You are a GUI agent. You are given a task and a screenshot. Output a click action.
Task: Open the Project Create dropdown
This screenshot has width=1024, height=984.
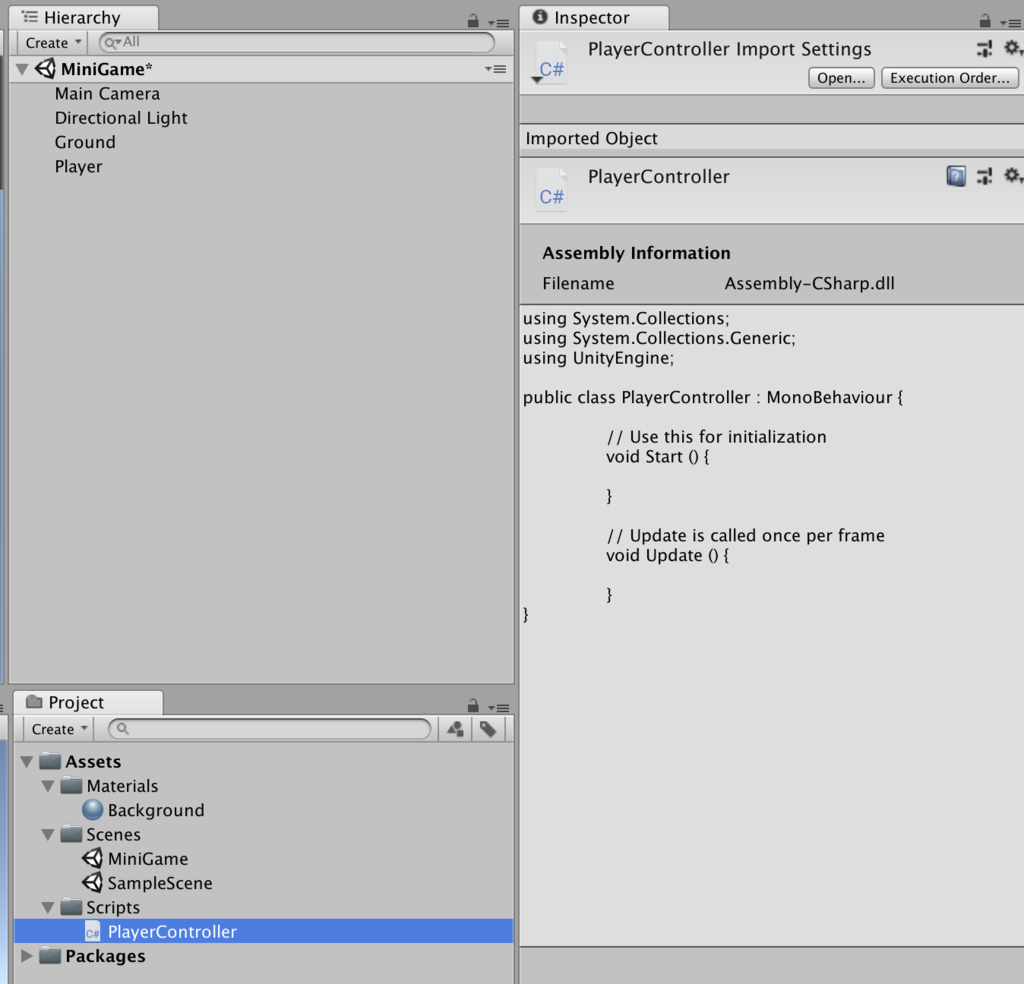coord(59,729)
